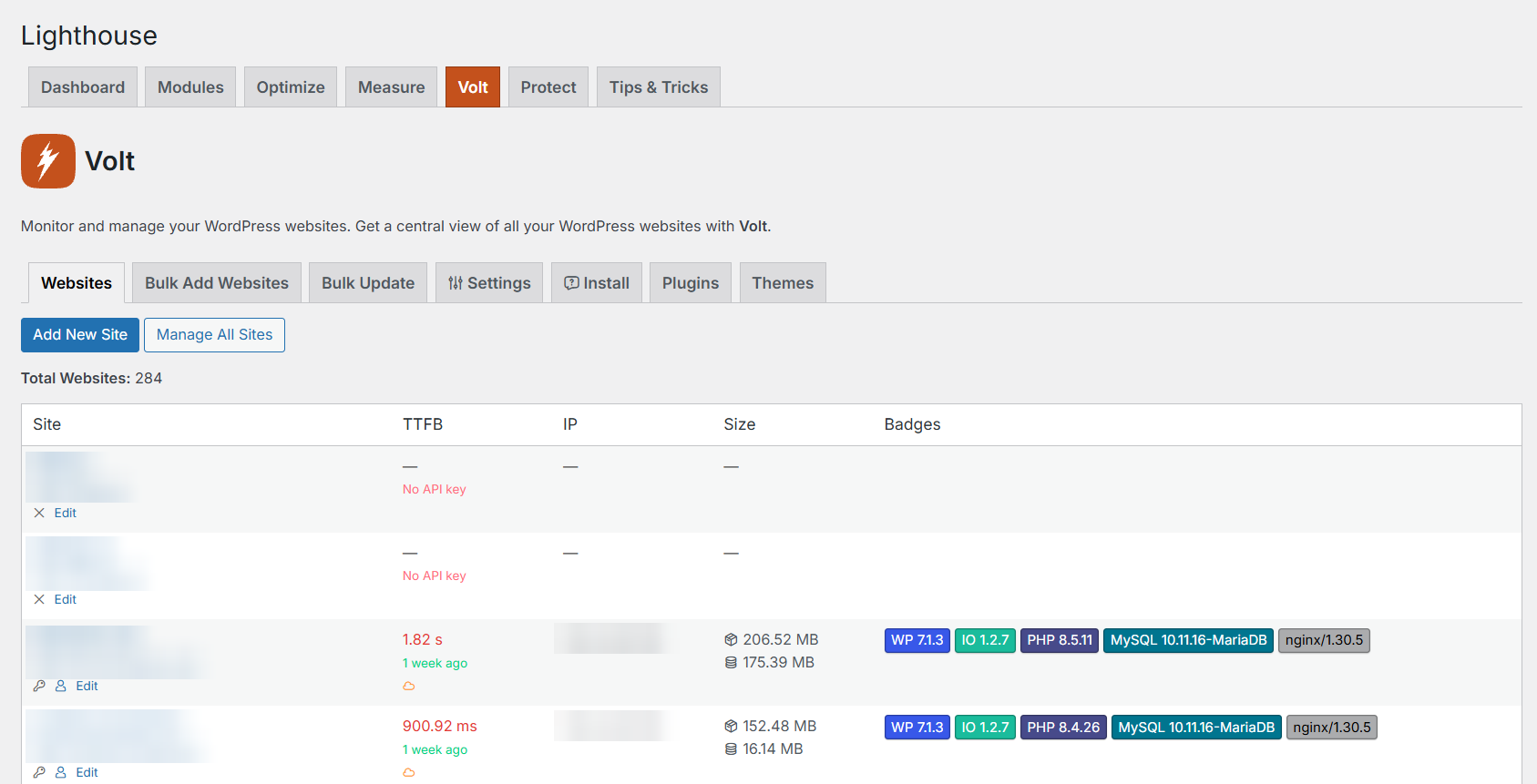Open the Themes tab
This screenshot has height=784, width=1537.
783,282
